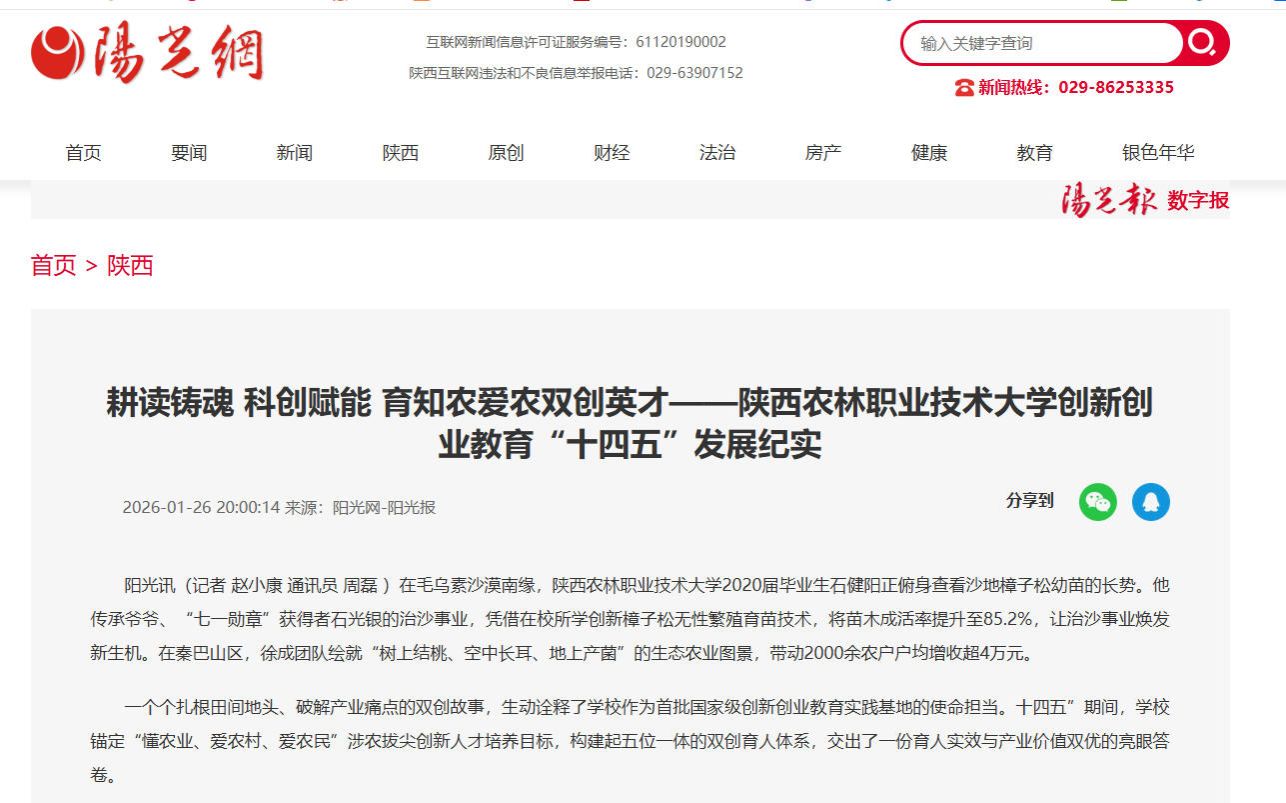Open the 健康 health section
Image resolution: width=1286 pixels, height=803 pixels.
929,153
